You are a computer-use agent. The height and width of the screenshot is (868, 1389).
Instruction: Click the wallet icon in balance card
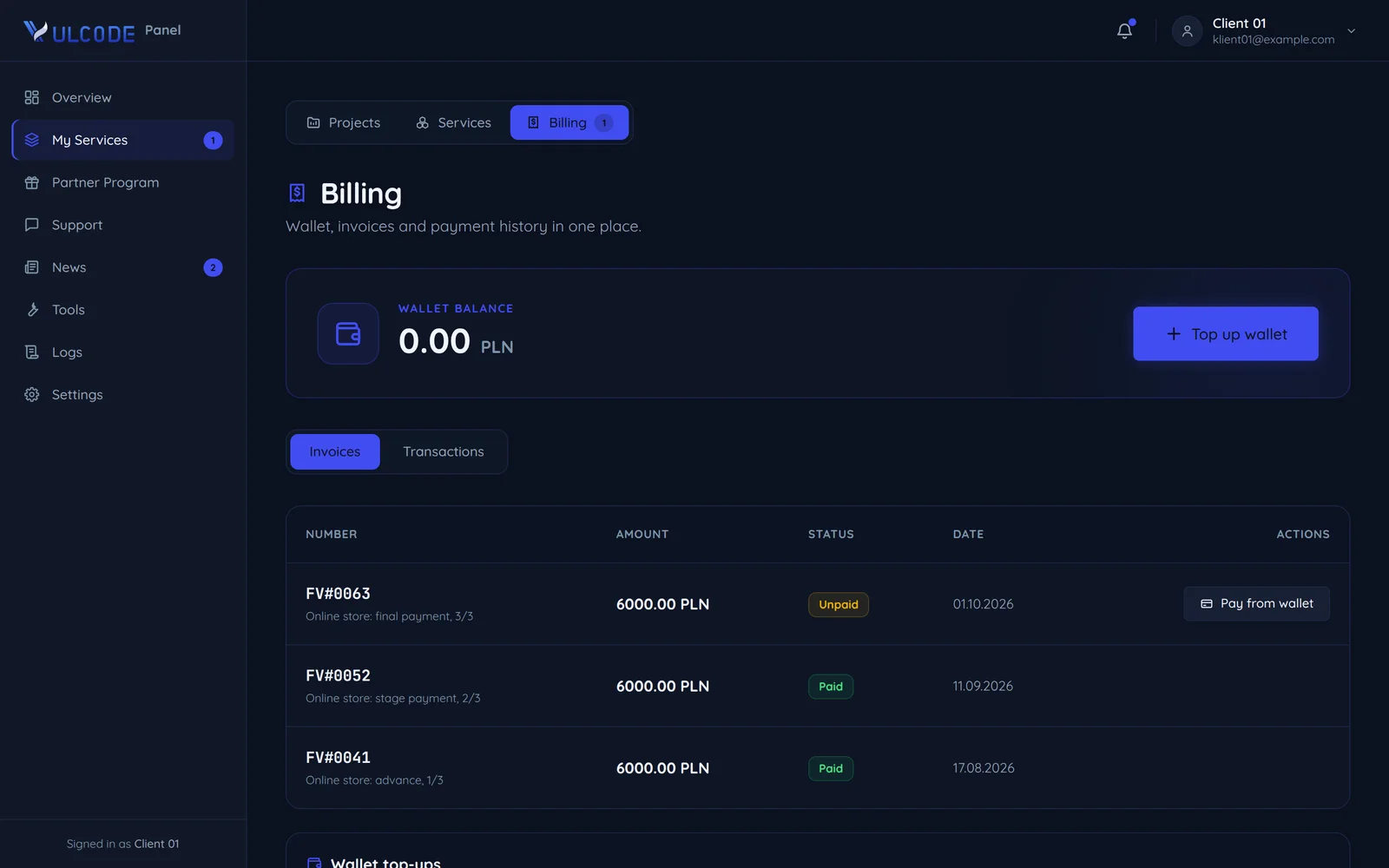[348, 333]
